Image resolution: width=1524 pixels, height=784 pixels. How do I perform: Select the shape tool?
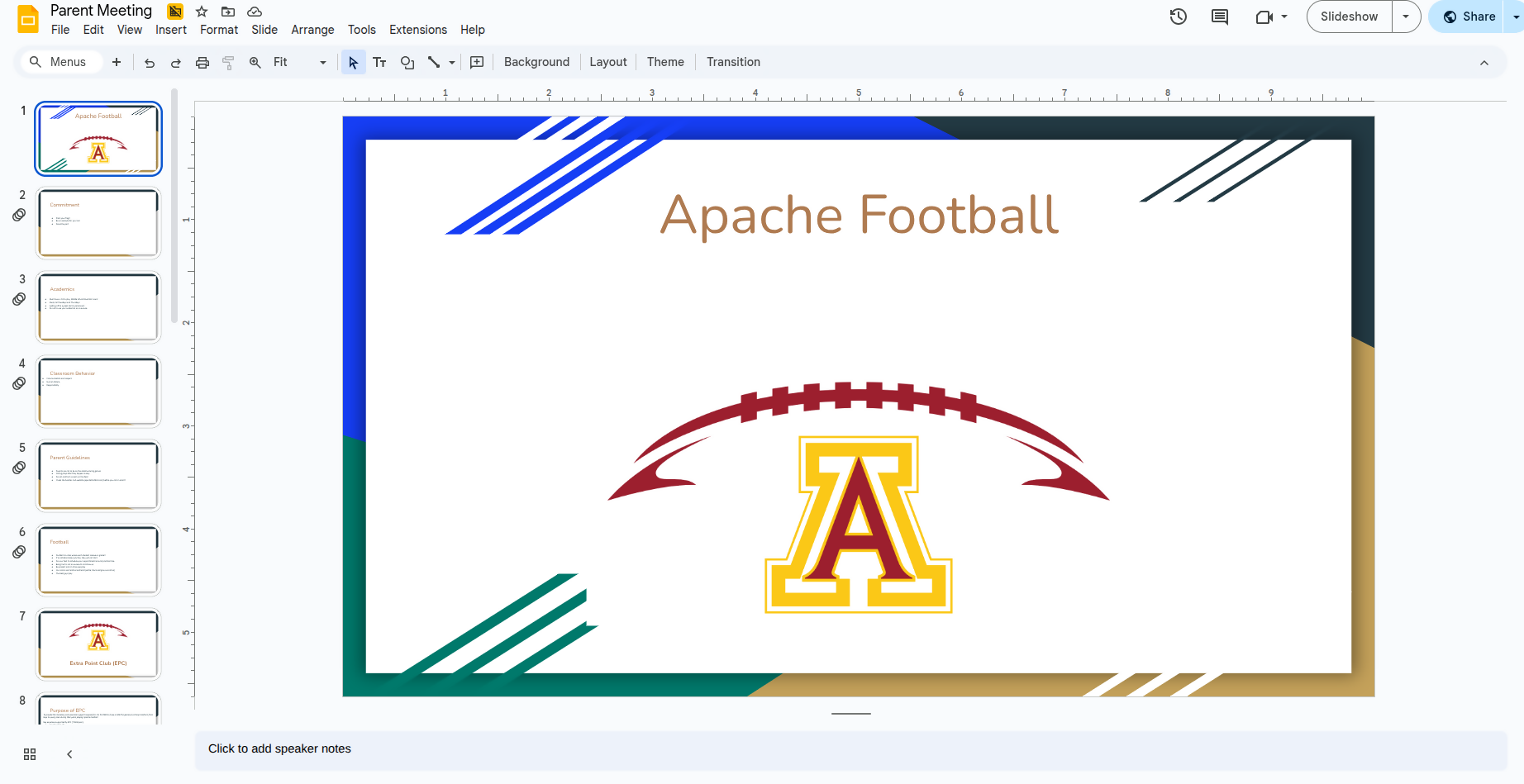[x=407, y=62]
